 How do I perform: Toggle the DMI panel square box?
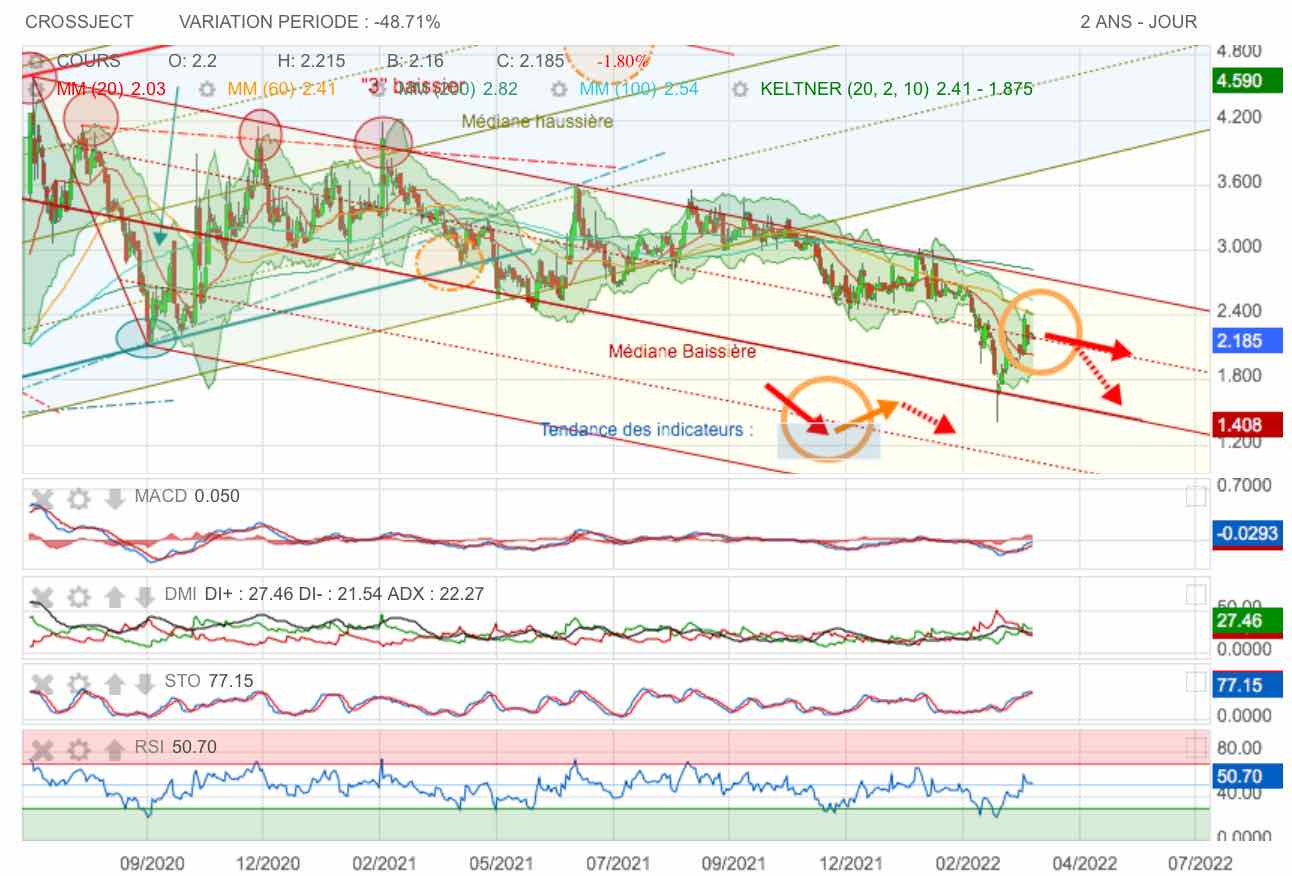1196,595
